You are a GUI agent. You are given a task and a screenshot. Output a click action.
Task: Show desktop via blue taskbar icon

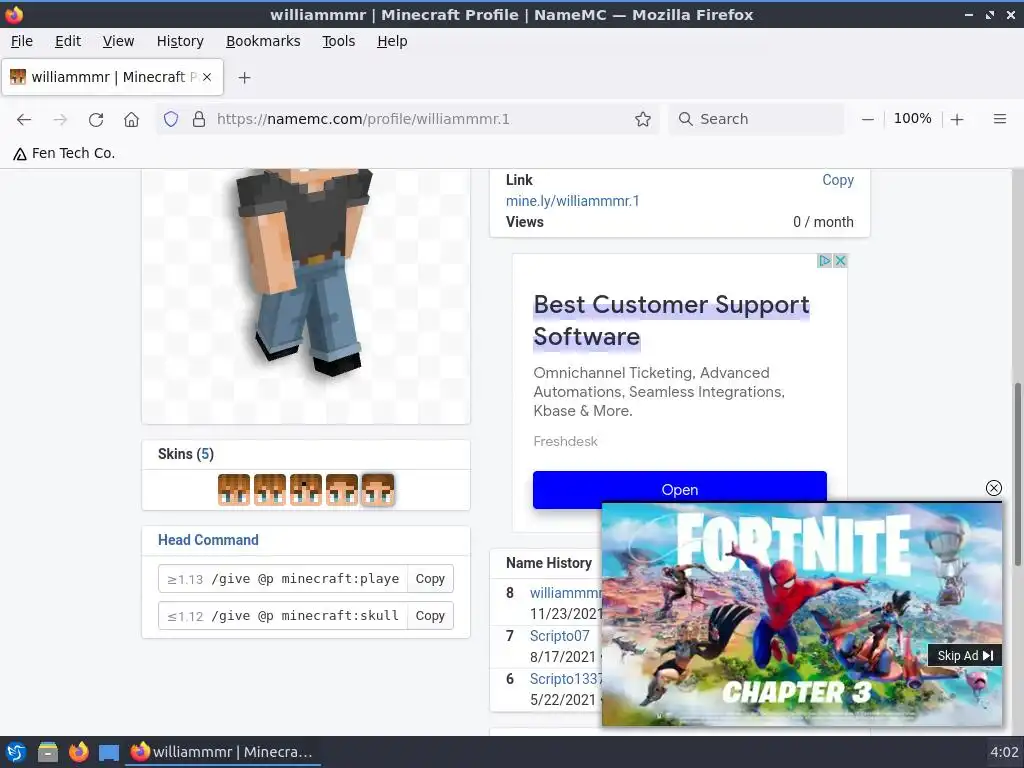(109, 752)
